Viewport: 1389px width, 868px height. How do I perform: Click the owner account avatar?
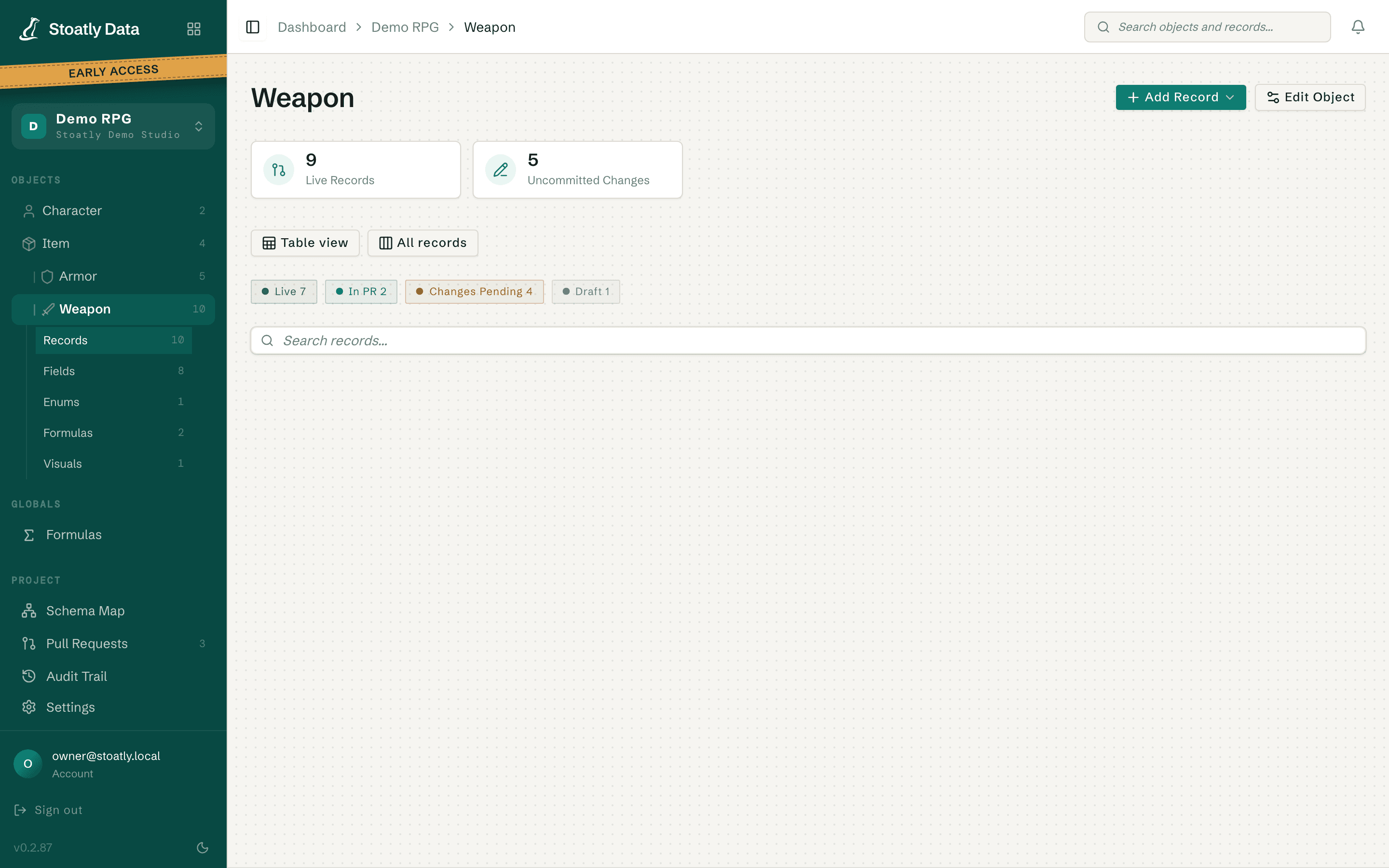pos(27,763)
